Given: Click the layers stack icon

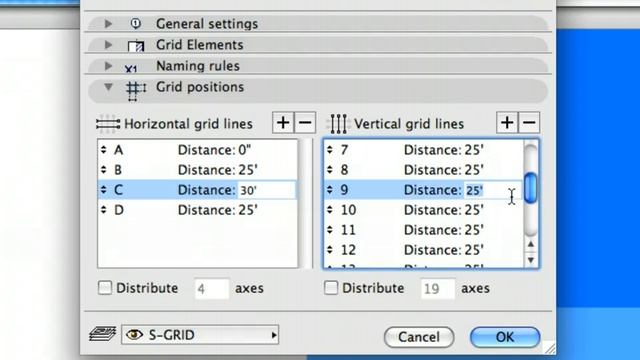Looking at the screenshot, I should [102, 334].
